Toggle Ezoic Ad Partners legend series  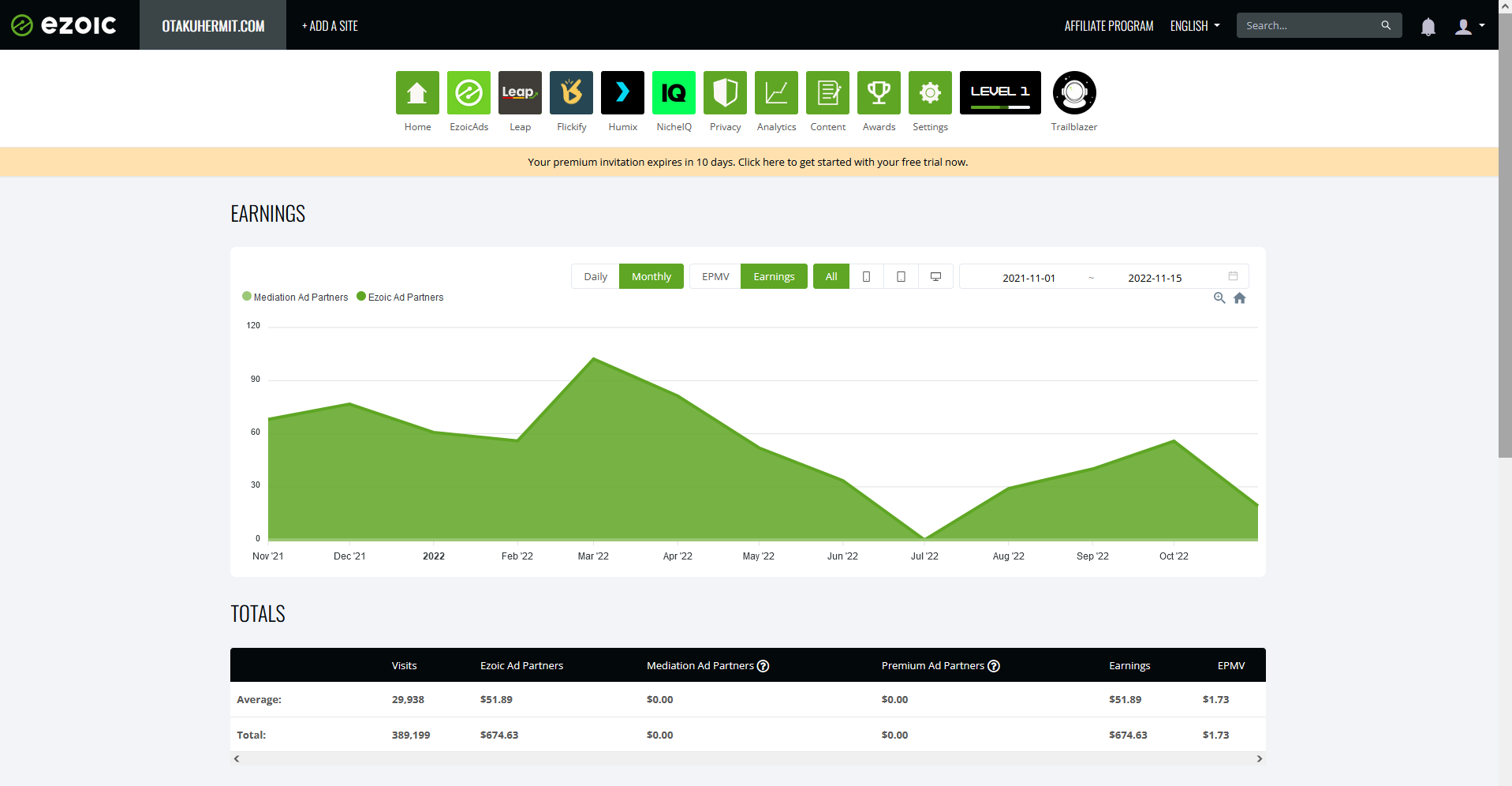[x=400, y=297]
